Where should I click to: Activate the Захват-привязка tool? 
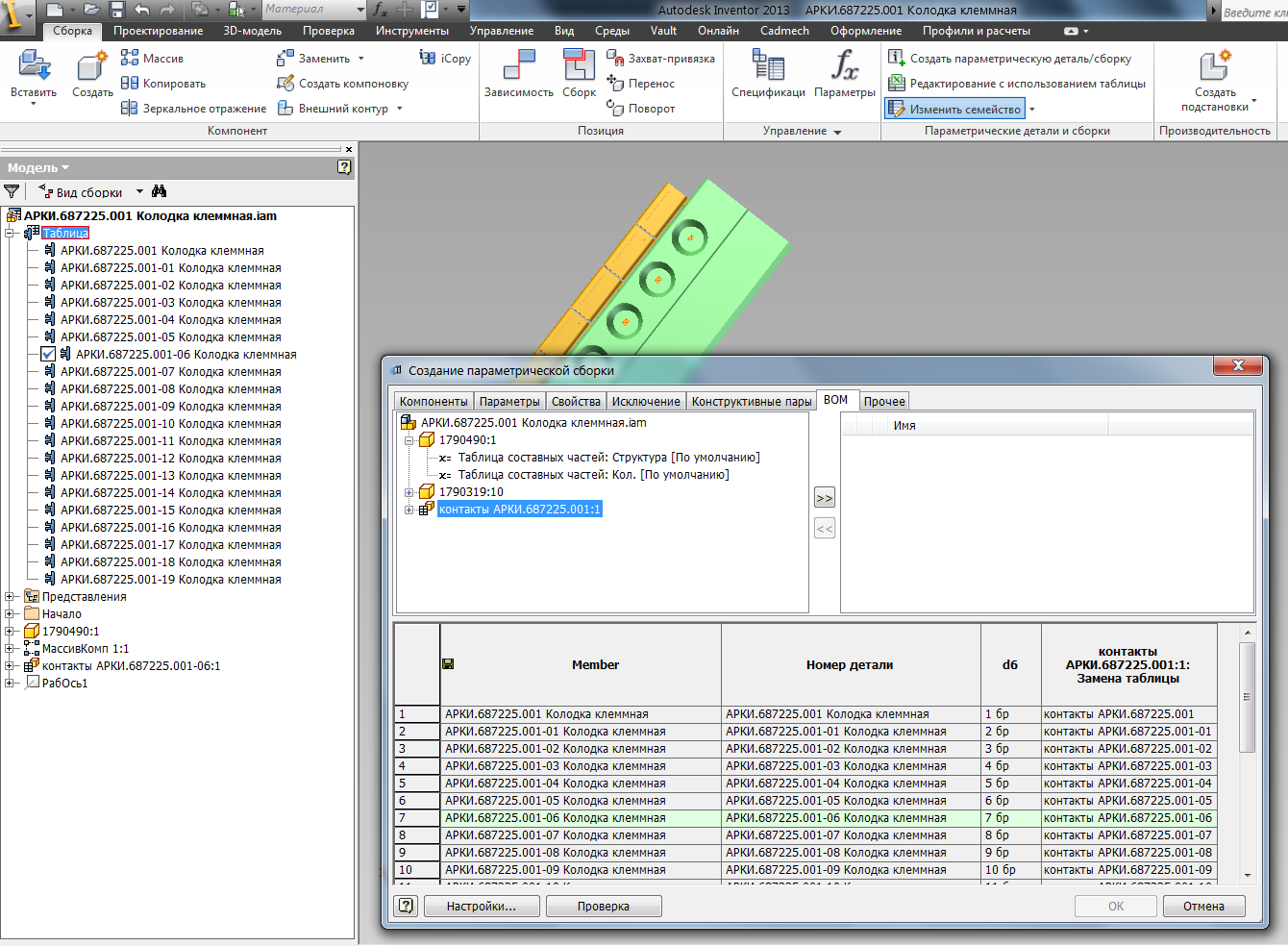point(660,59)
